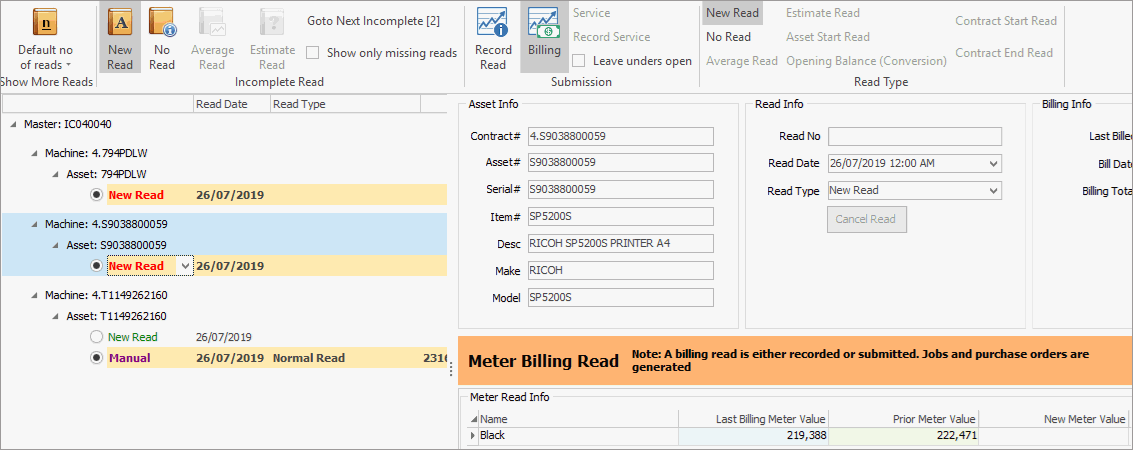Click the Read No input field
Image resolution: width=1133 pixels, height=450 pixels.
click(914, 137)
